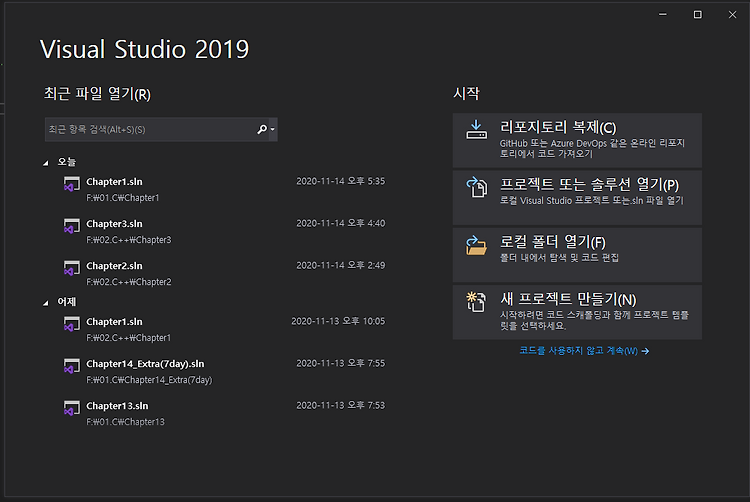Click timestamp 2020-11-13 오후 10:05
This screenshot has width=750, height=502.
tap(338, 321)
